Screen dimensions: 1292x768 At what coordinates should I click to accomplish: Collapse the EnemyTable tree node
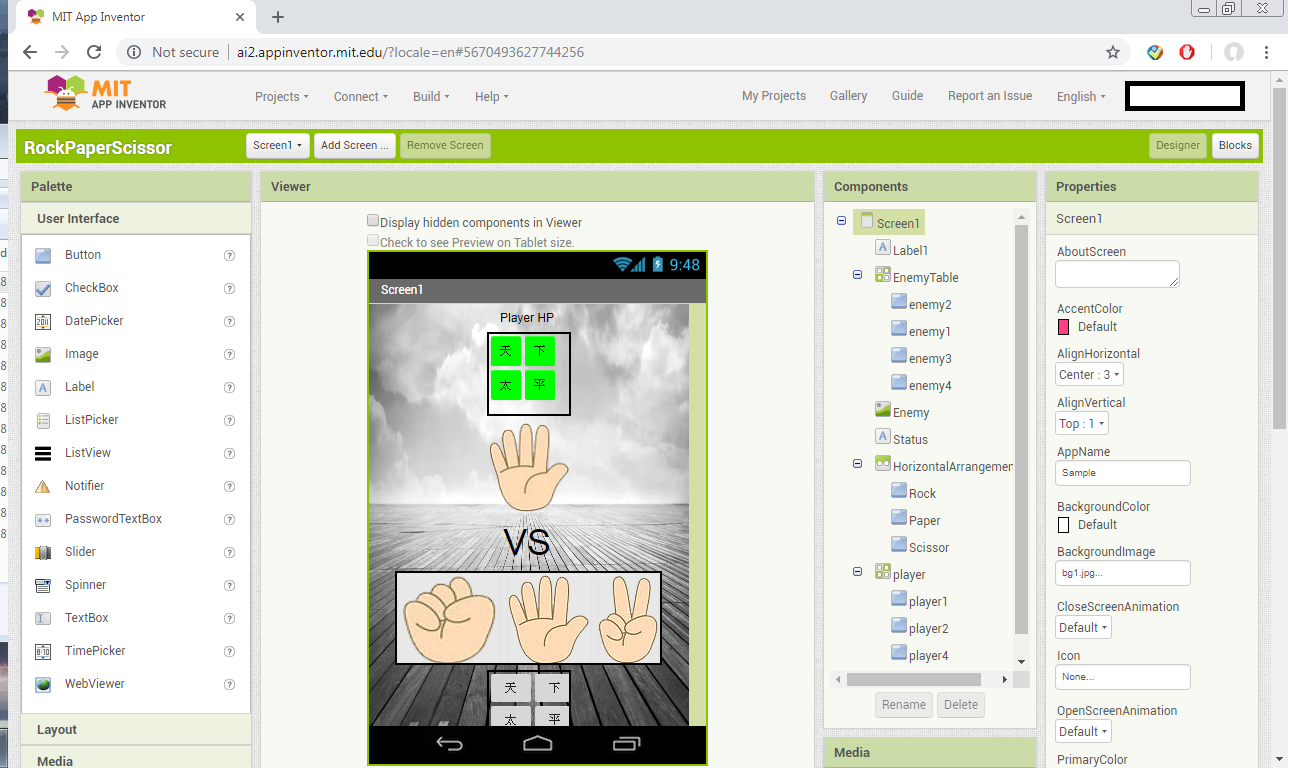coord(857,275)
